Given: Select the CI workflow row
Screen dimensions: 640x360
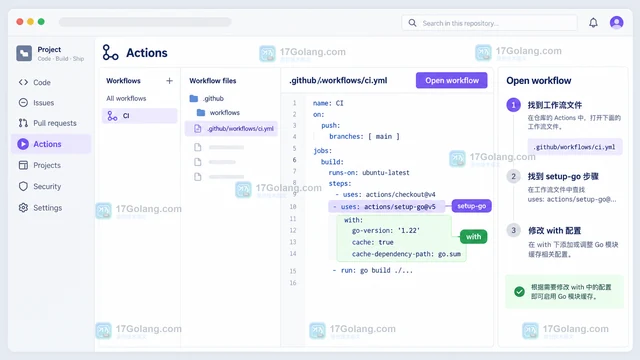Looking at the screenshot, I should click(x=140, y=116).
